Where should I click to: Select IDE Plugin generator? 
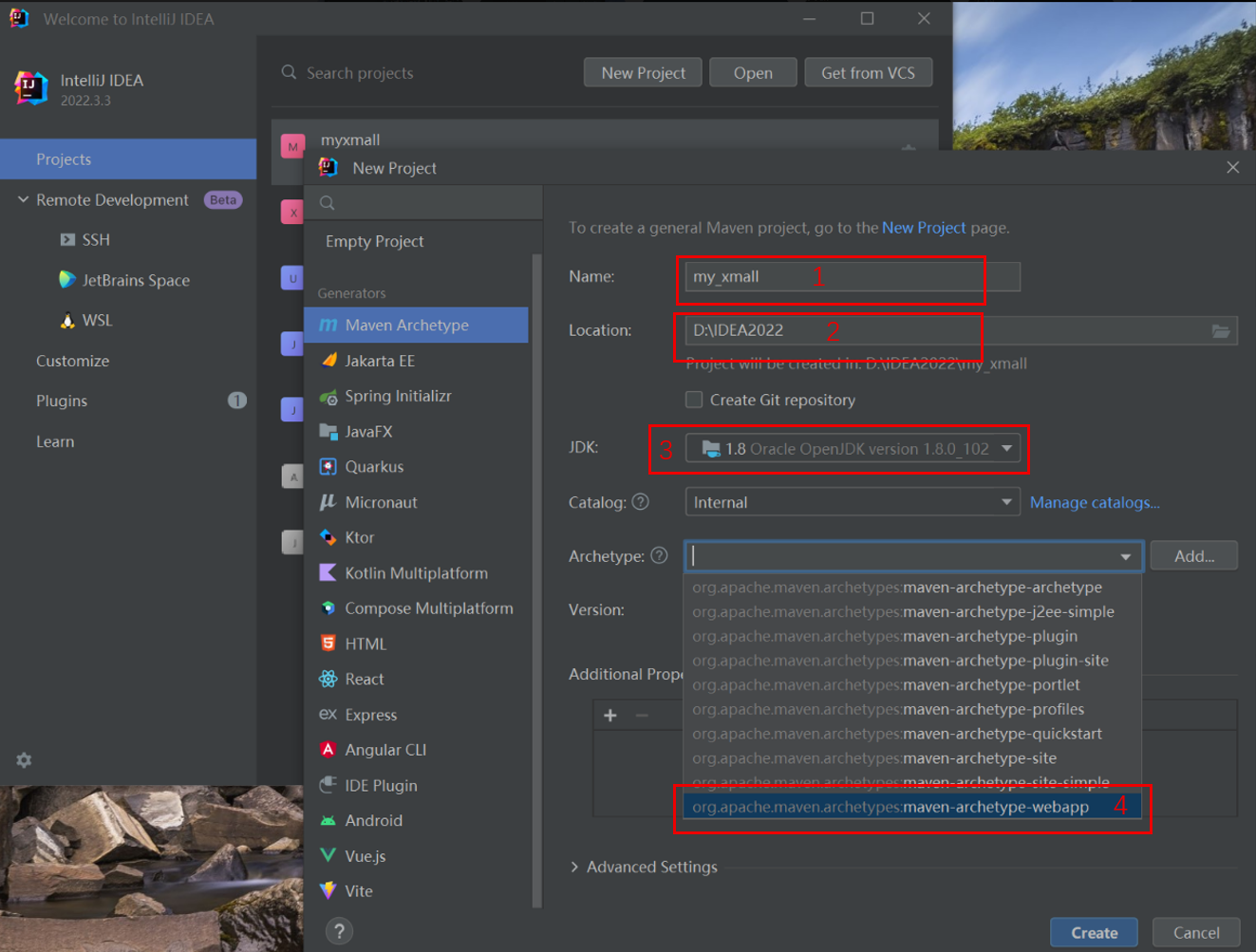point(416,785)
